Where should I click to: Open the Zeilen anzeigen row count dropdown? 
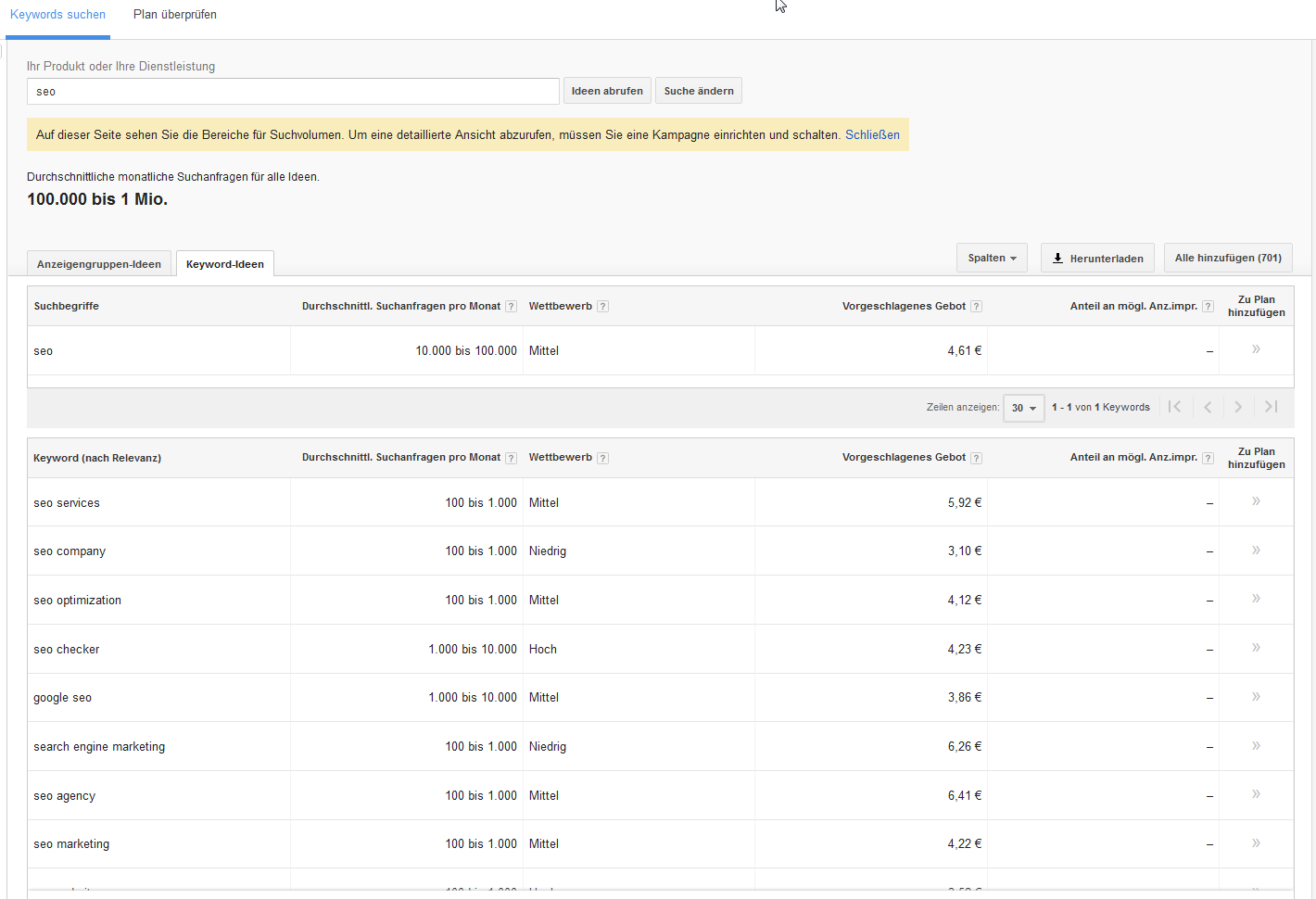point(1023,407)
